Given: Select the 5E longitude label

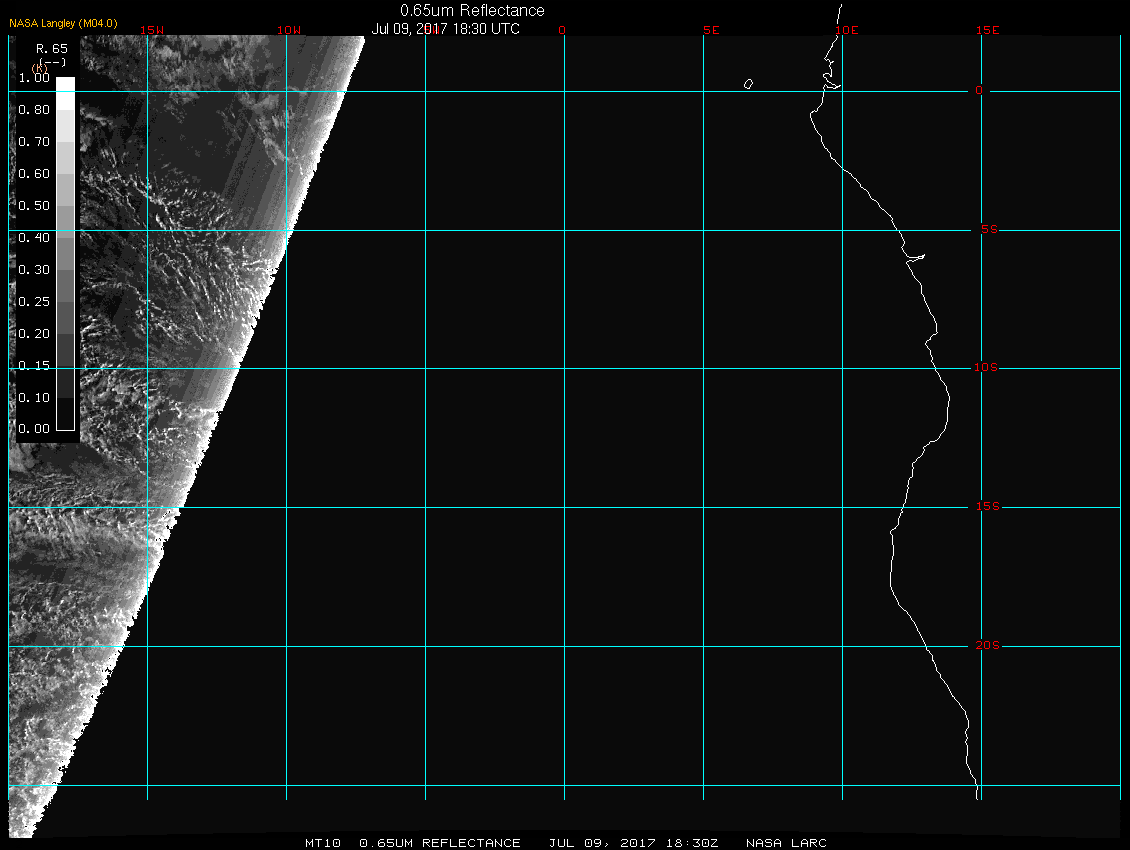Looking at the screenshot, I should tap(711, 30).
